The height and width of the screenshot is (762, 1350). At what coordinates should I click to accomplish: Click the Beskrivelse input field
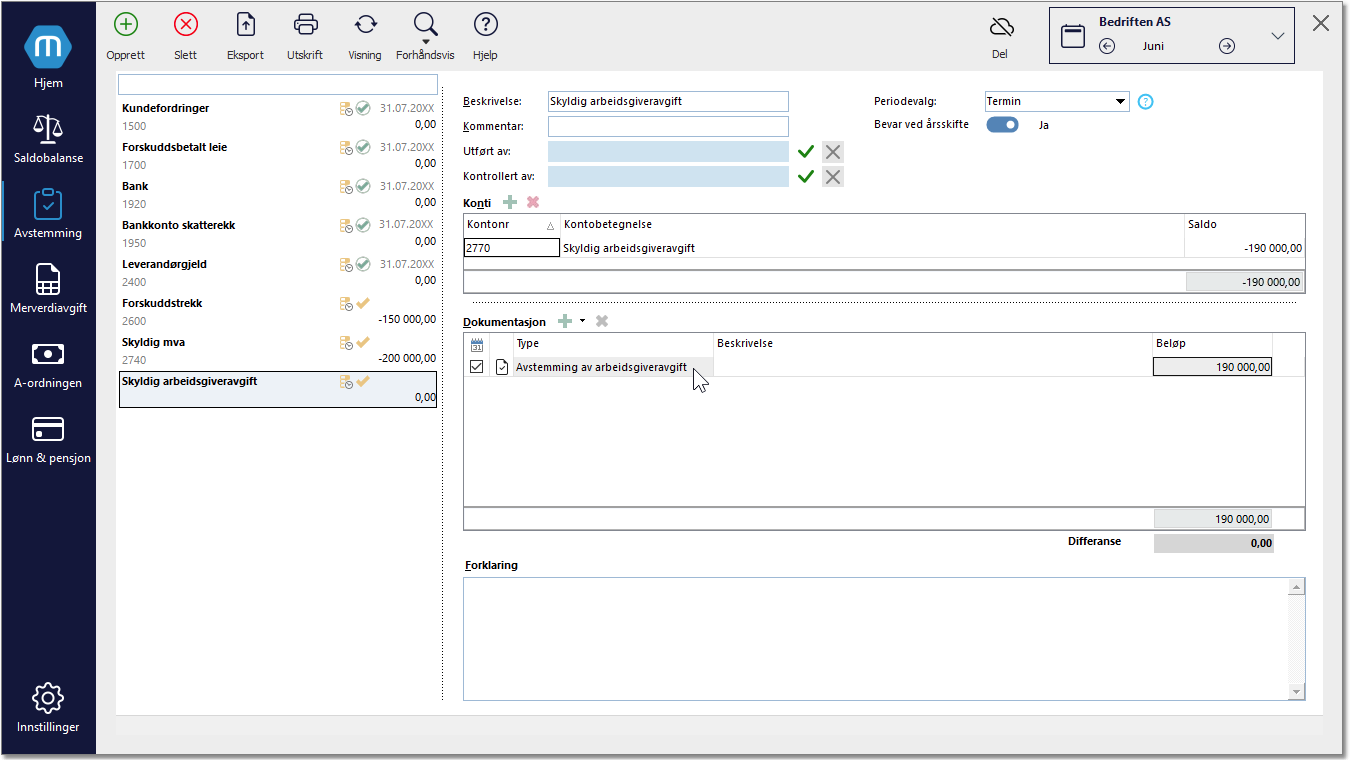(x=668, y=101)
